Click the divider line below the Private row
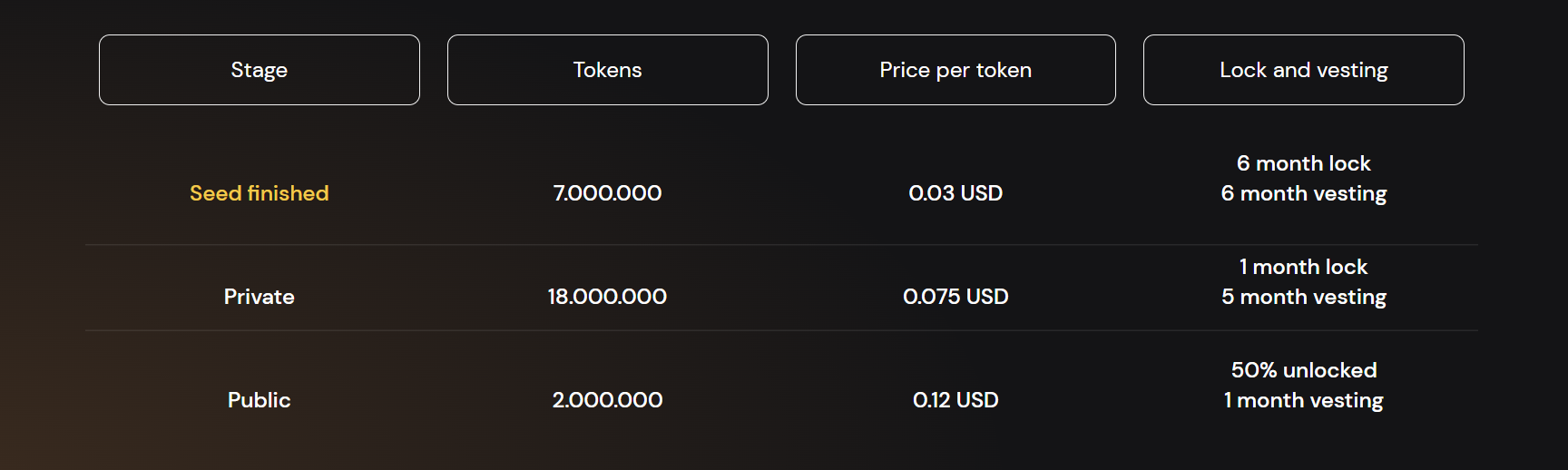The image size is (1568, 470). coord(780,330)
